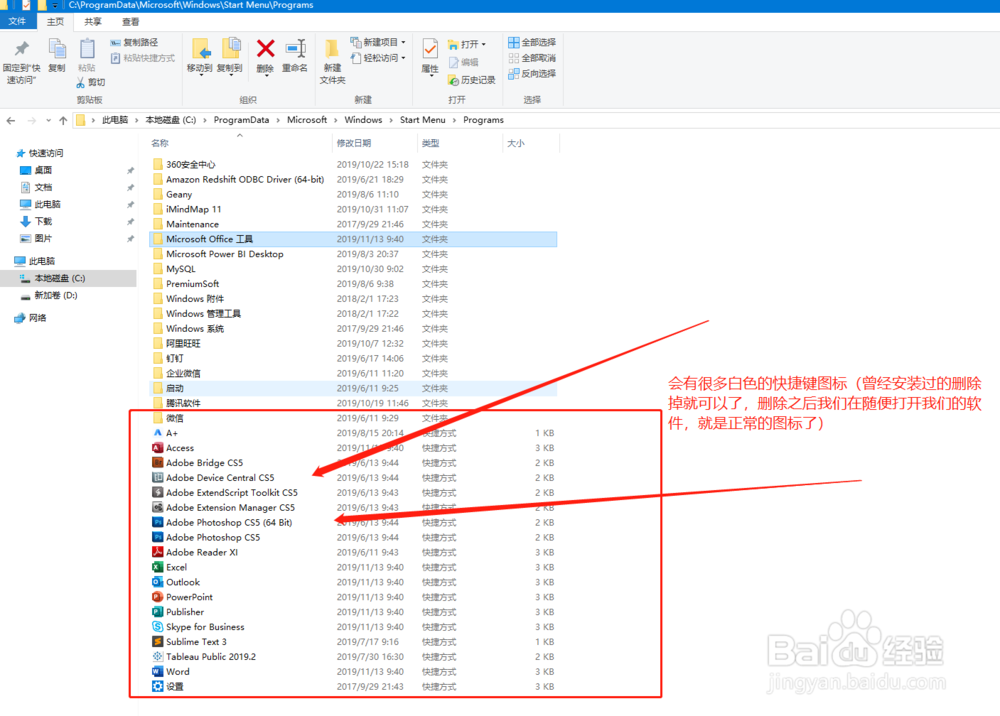
Task: Open the recent locations dropdown arrow
Action: (x=48, y=120)
